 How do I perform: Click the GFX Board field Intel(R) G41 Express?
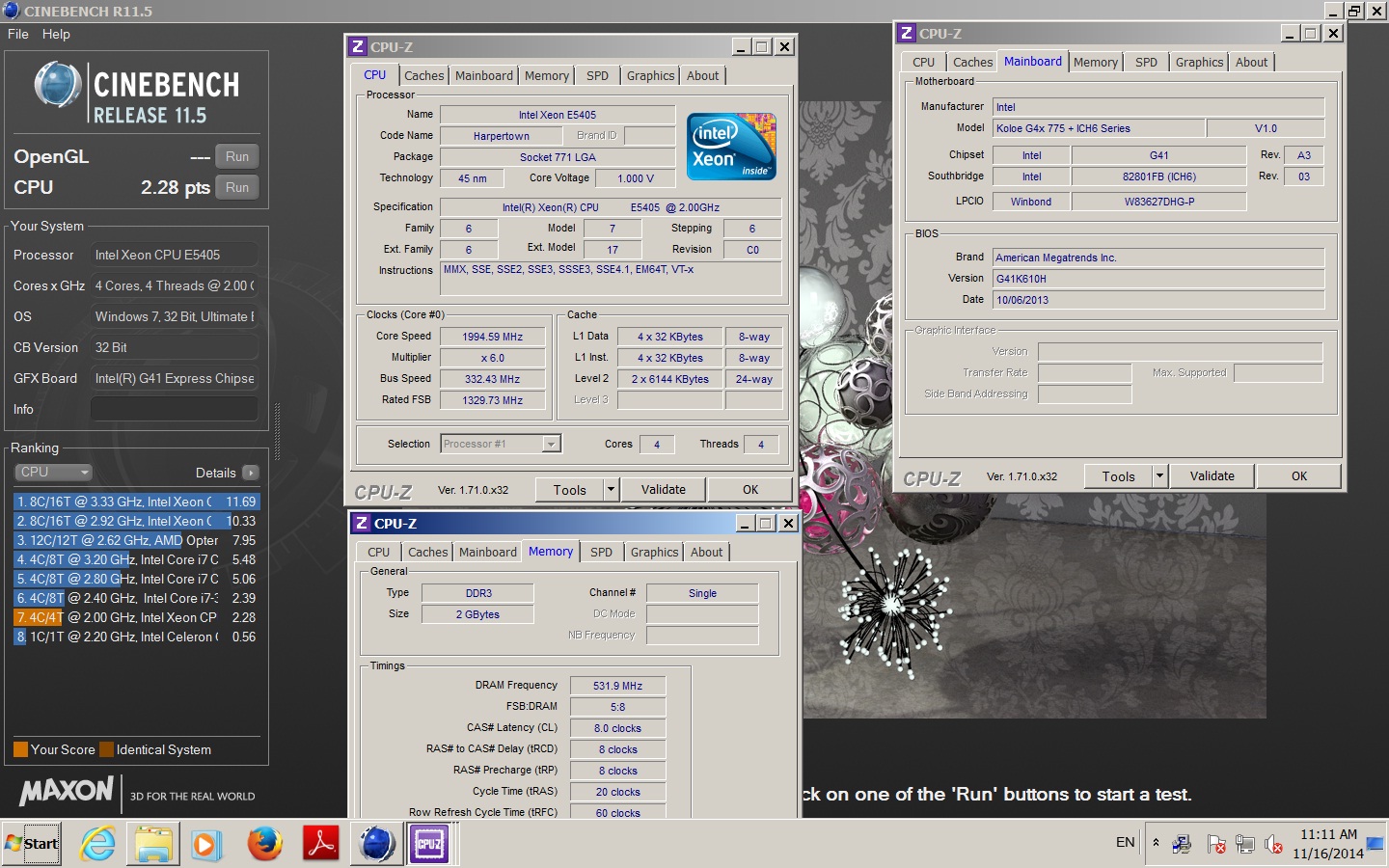[x=175, y=378]
